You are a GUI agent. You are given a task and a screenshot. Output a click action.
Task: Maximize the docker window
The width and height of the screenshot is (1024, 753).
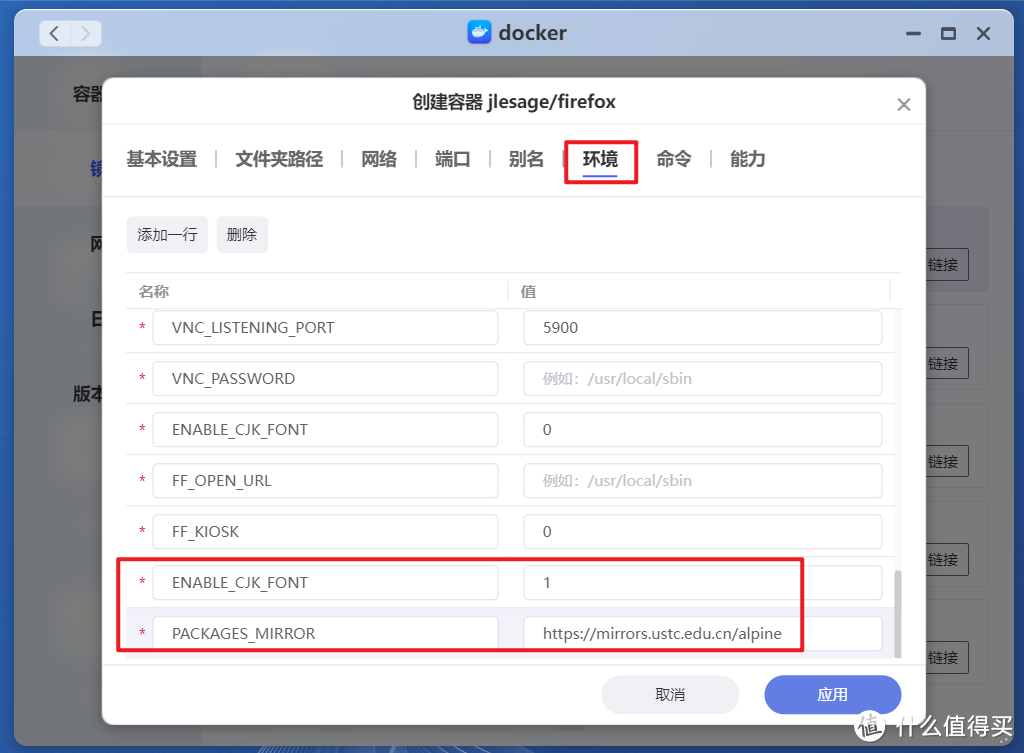(948, 33)
